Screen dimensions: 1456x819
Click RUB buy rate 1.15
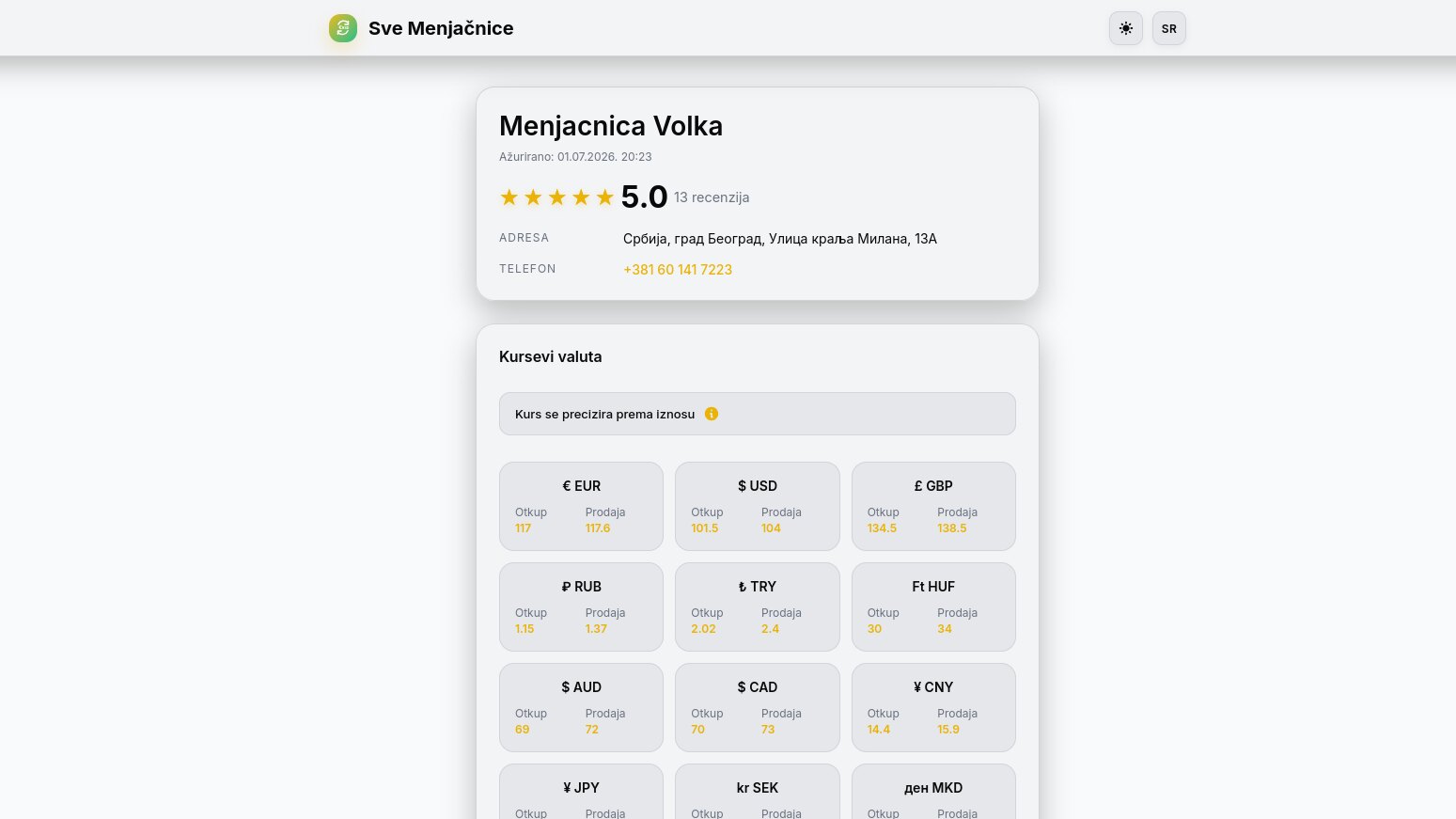pyautogui.click(x=524, y=629)
